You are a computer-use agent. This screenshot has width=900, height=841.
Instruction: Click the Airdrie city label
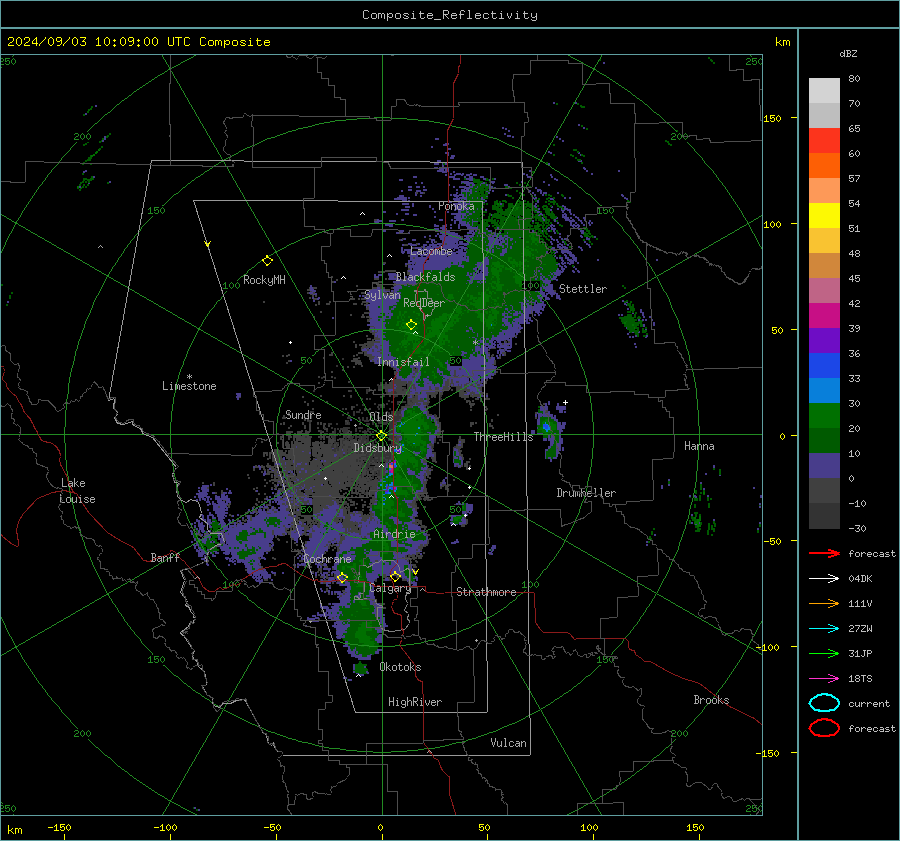(394, 534)
